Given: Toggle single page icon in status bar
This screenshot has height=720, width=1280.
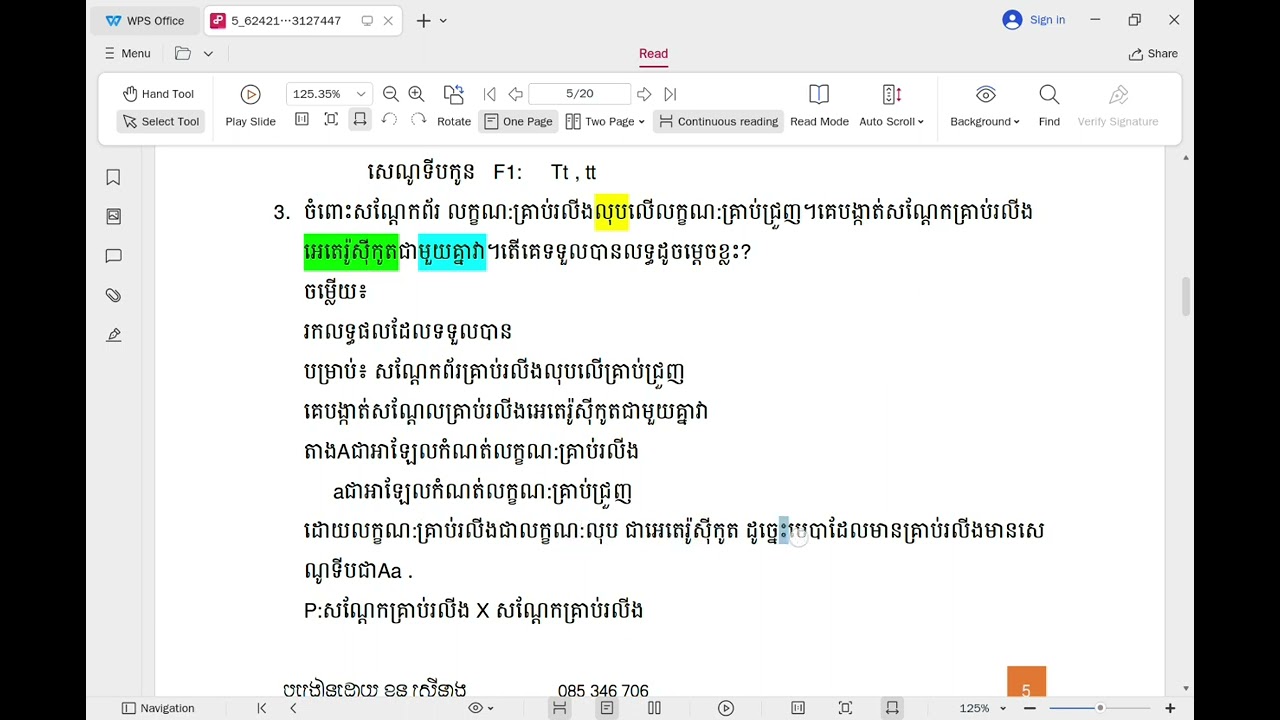Looking at the screenshot, I should [x=606, y=708].
